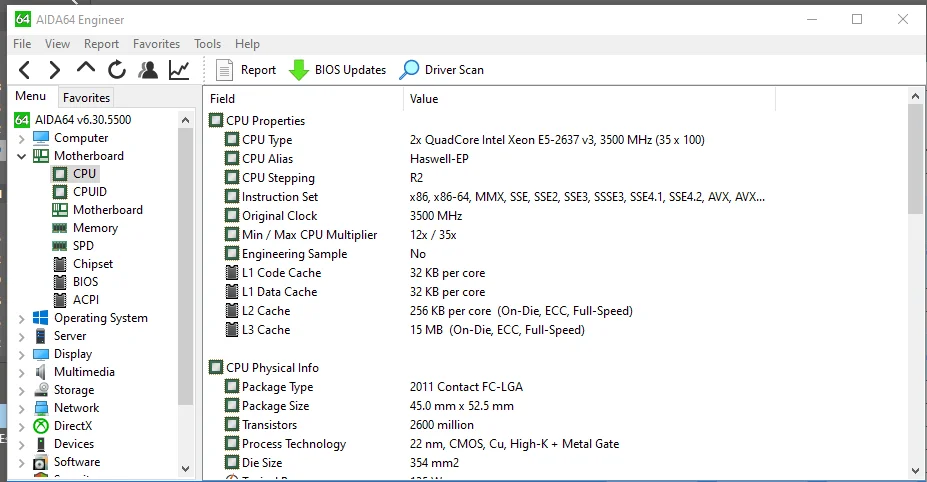Expand the Devices tree node
The width and height of the screenshot is (927, 482).
[x=22, y=445]
